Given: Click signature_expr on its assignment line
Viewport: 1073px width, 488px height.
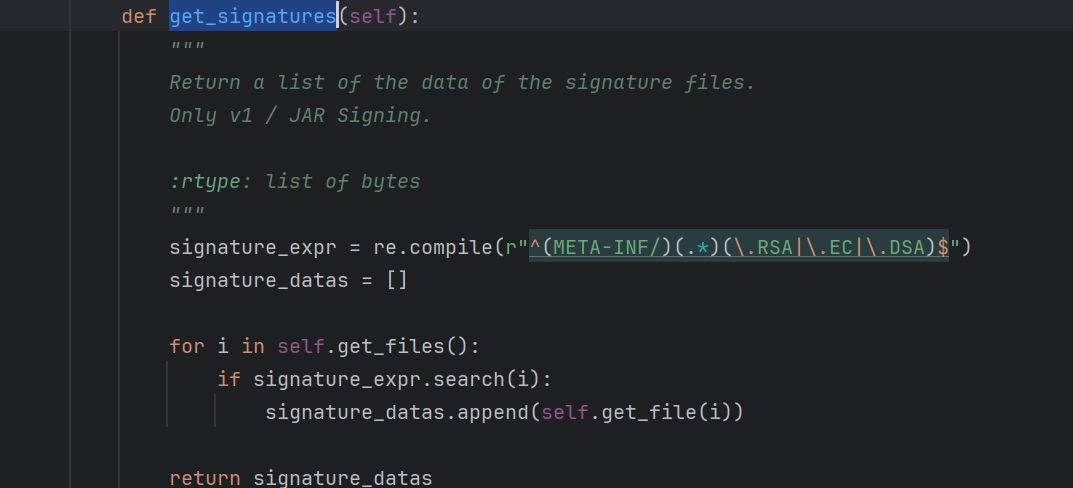Looking at the screenshot, I should tap(240, 247).
